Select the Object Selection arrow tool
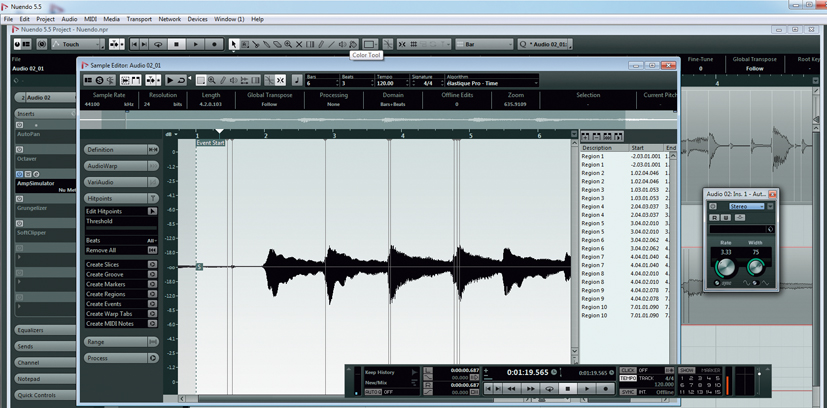The image size is (827, 408). [x=234, y=45]
